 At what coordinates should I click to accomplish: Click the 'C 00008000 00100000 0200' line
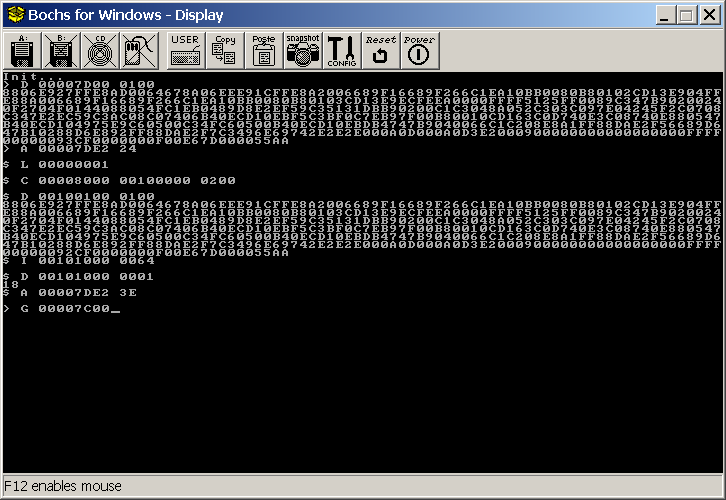(x=119, y=181)
